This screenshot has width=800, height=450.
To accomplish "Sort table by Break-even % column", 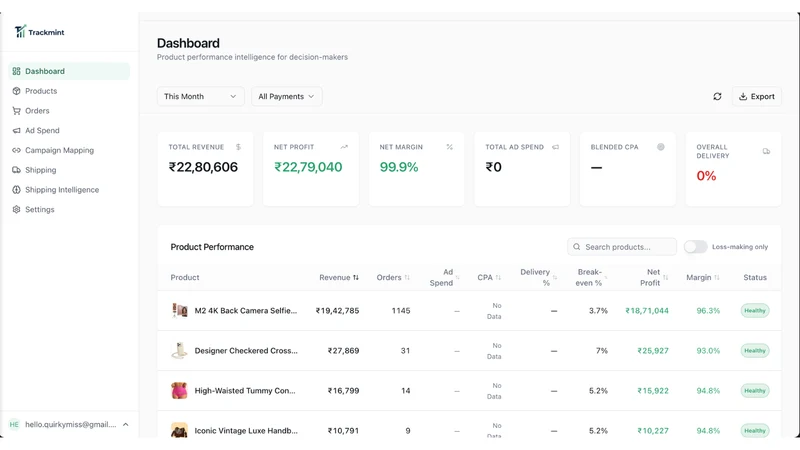I will (592, 278).
